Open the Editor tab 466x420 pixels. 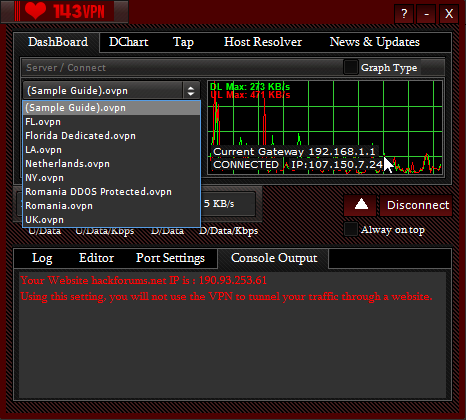(96, 258)
